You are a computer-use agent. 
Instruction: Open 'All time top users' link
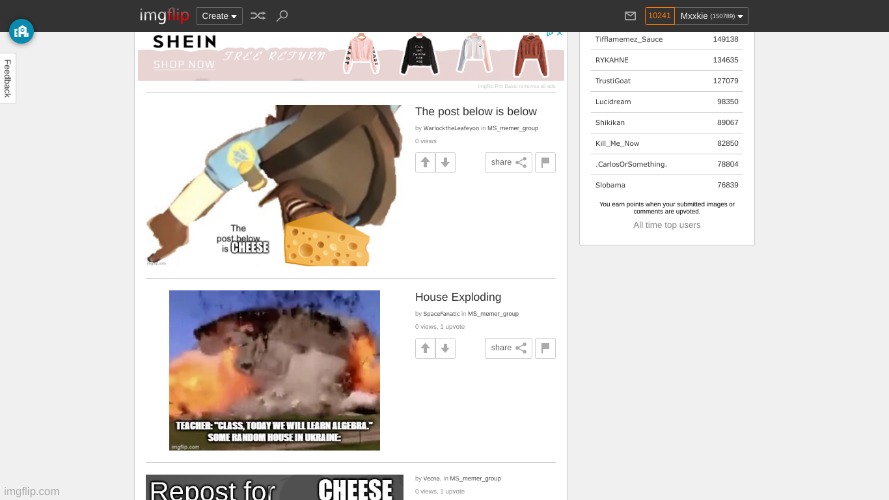pos(667,225)
